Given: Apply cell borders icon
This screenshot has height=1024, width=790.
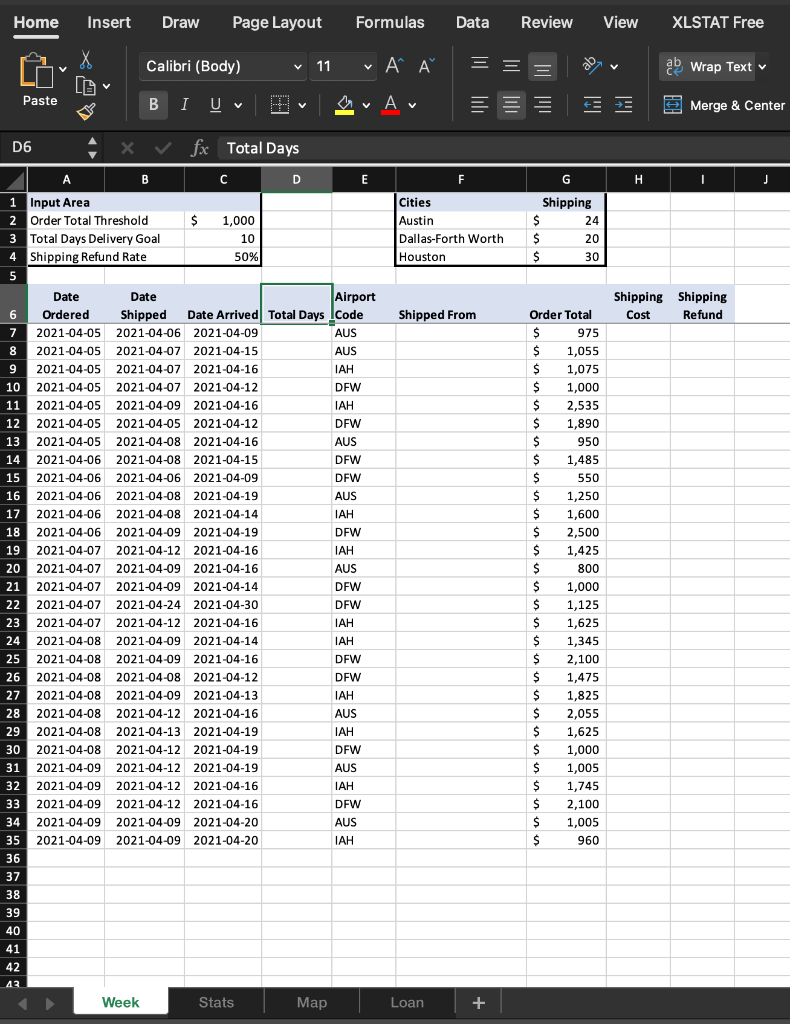Looking at the screenshot, I should click(x=280, y=104).
